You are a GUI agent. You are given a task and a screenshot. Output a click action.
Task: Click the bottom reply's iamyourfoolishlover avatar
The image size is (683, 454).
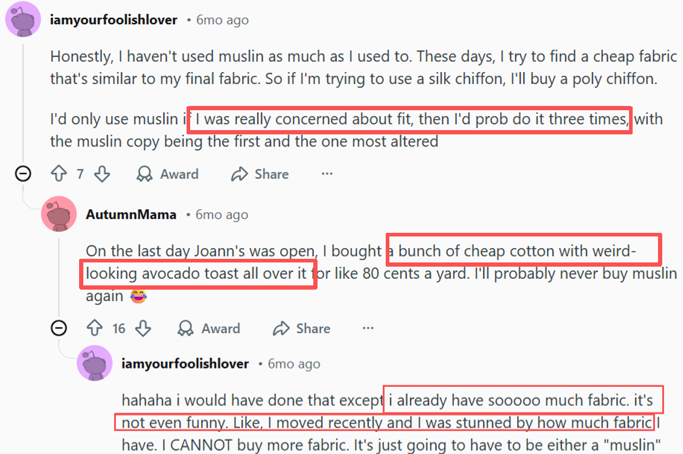point(95,364)
